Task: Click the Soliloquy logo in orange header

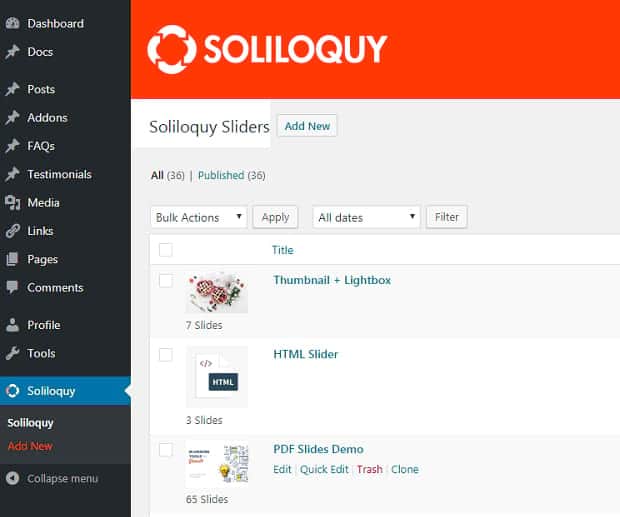Action: coord(267,49)
